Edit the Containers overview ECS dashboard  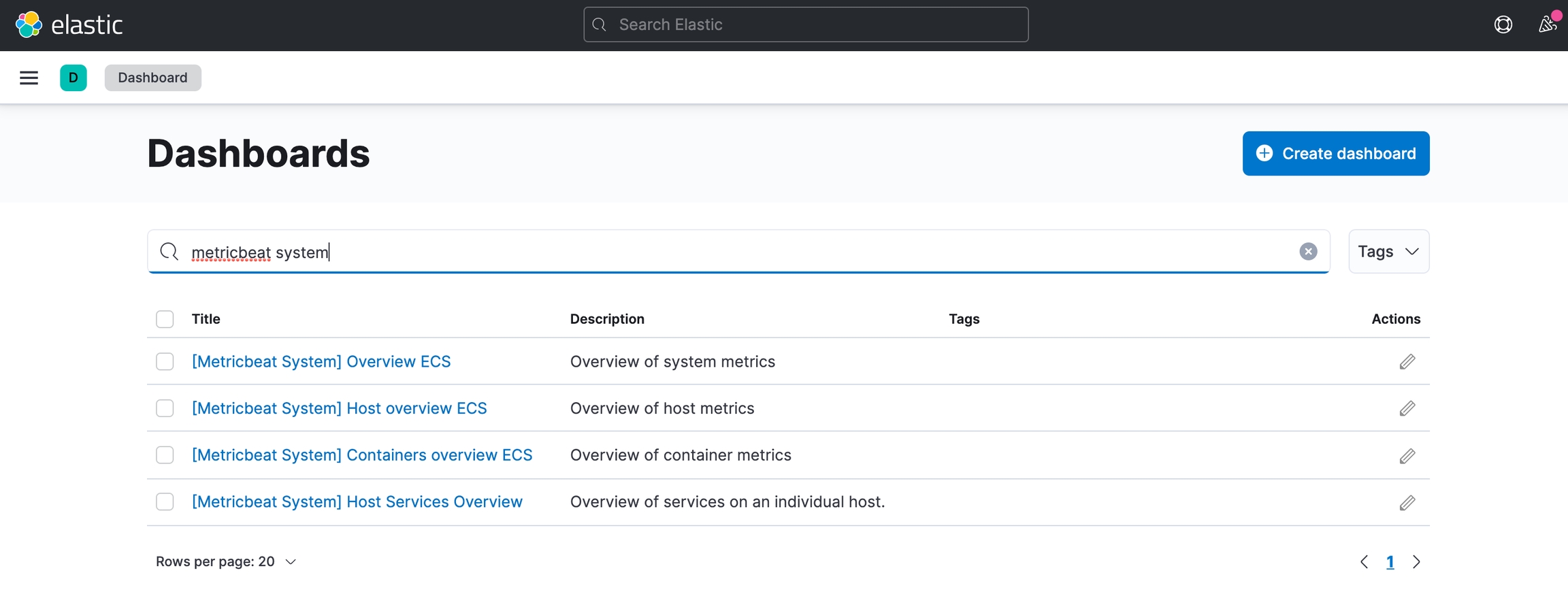point(1407,456)
